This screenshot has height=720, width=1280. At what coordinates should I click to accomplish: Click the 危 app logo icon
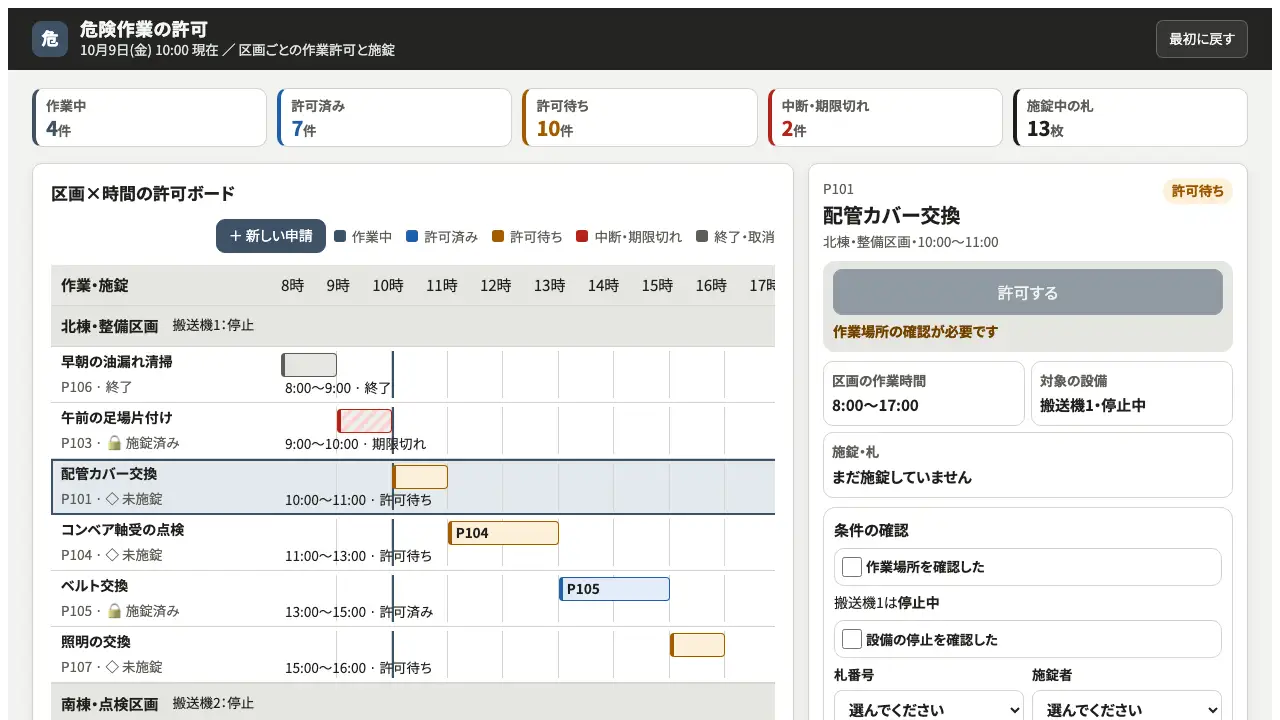click(50, 39)
